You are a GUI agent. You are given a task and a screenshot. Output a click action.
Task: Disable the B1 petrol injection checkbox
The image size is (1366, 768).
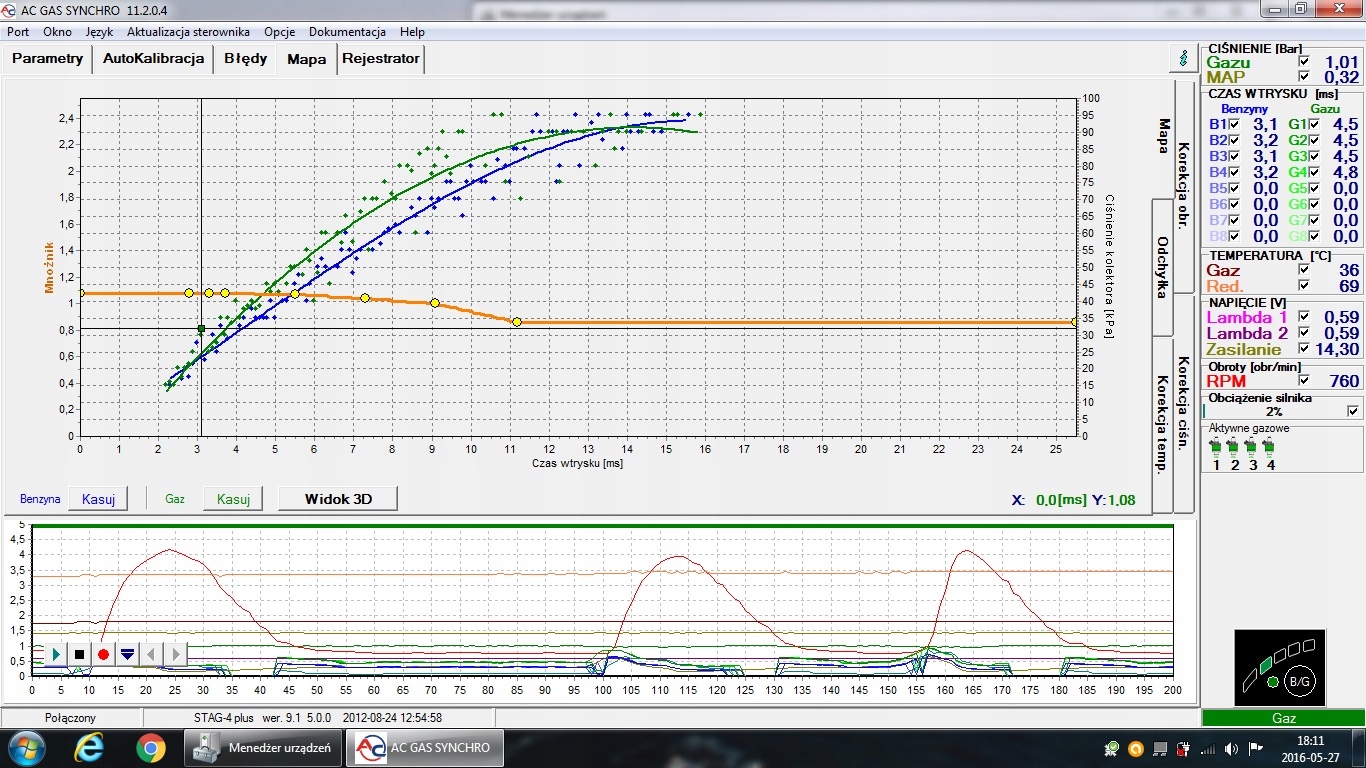point(1234,124)
